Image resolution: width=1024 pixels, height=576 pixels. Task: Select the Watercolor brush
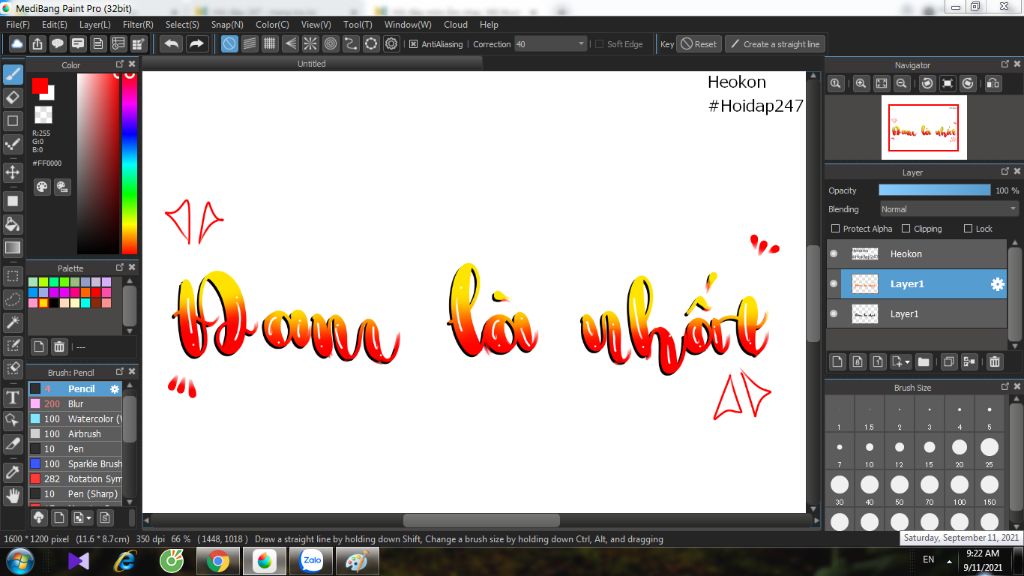pos(75,419)
